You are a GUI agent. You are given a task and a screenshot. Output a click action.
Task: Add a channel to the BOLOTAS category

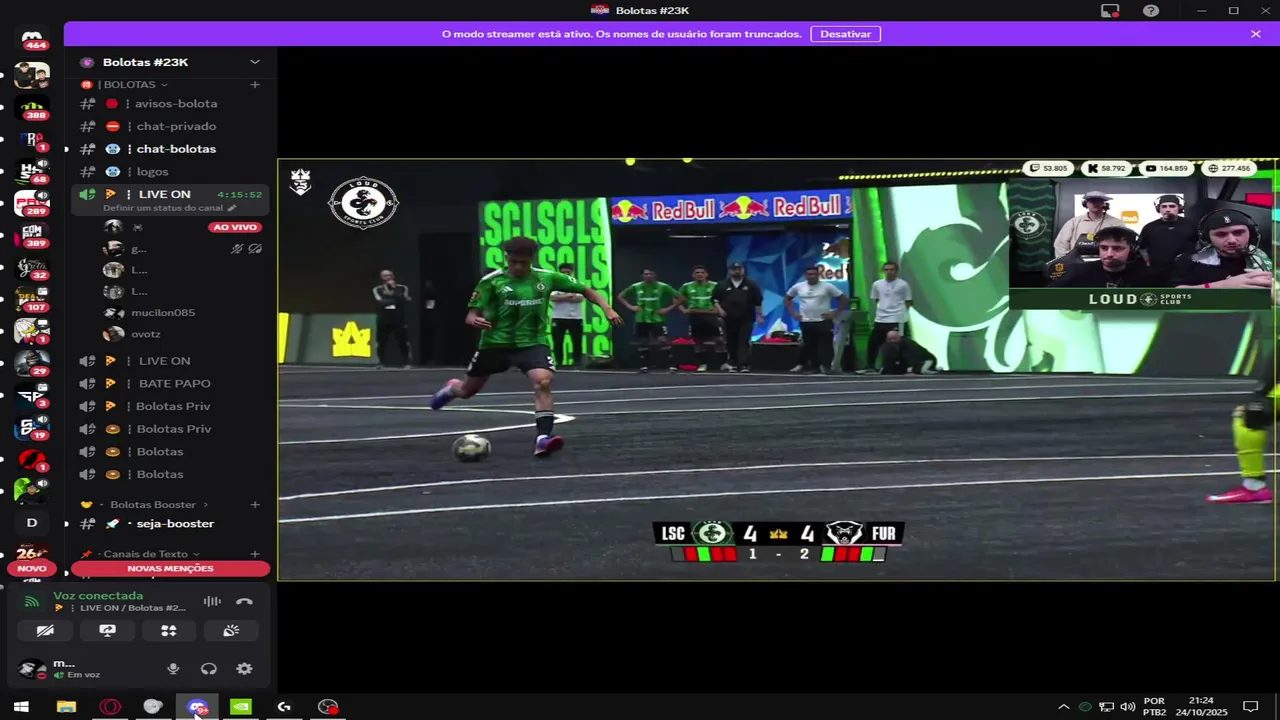(255, 85)
